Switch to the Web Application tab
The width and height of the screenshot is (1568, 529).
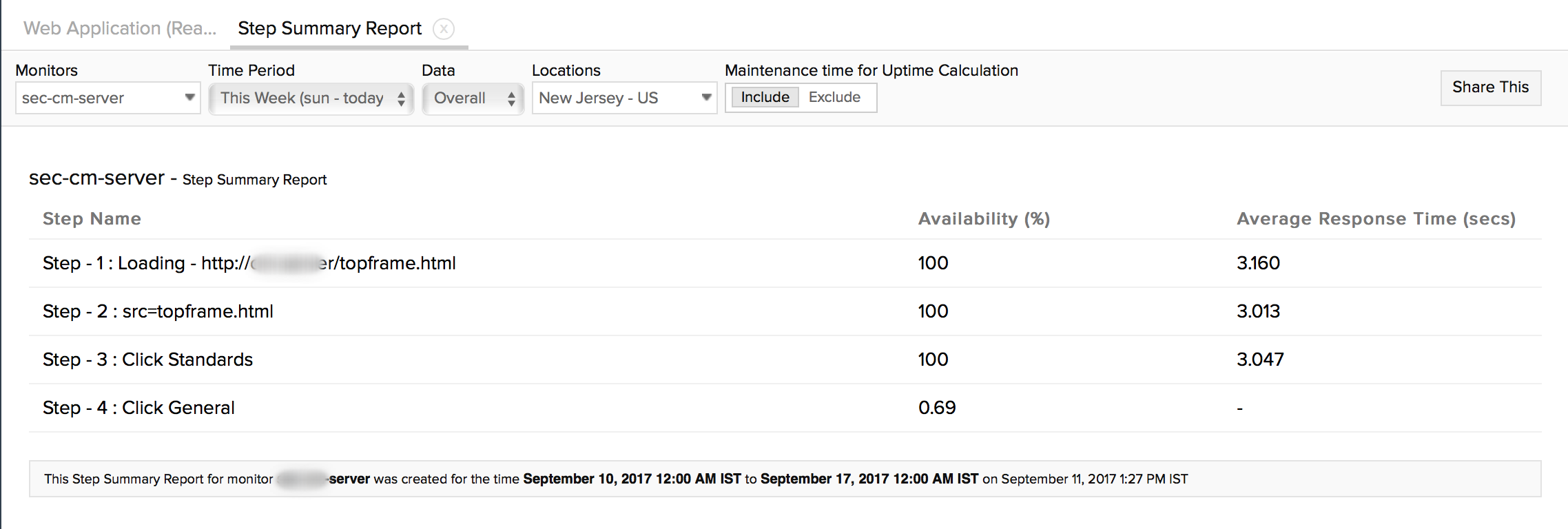coord(120,28)
